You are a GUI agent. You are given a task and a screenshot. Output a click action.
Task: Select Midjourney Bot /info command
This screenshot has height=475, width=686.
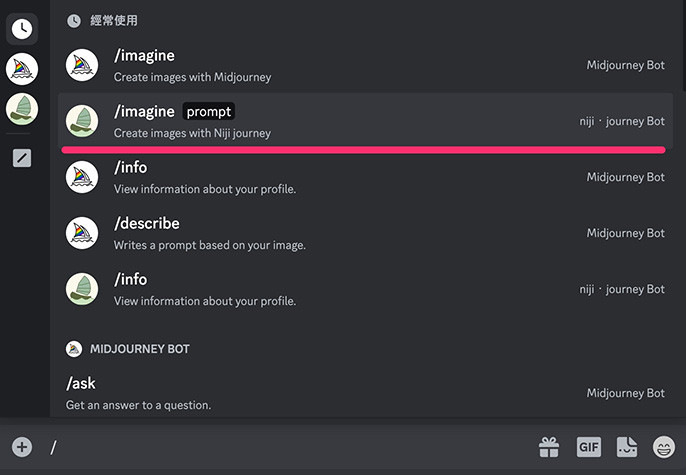click(365, 177)
